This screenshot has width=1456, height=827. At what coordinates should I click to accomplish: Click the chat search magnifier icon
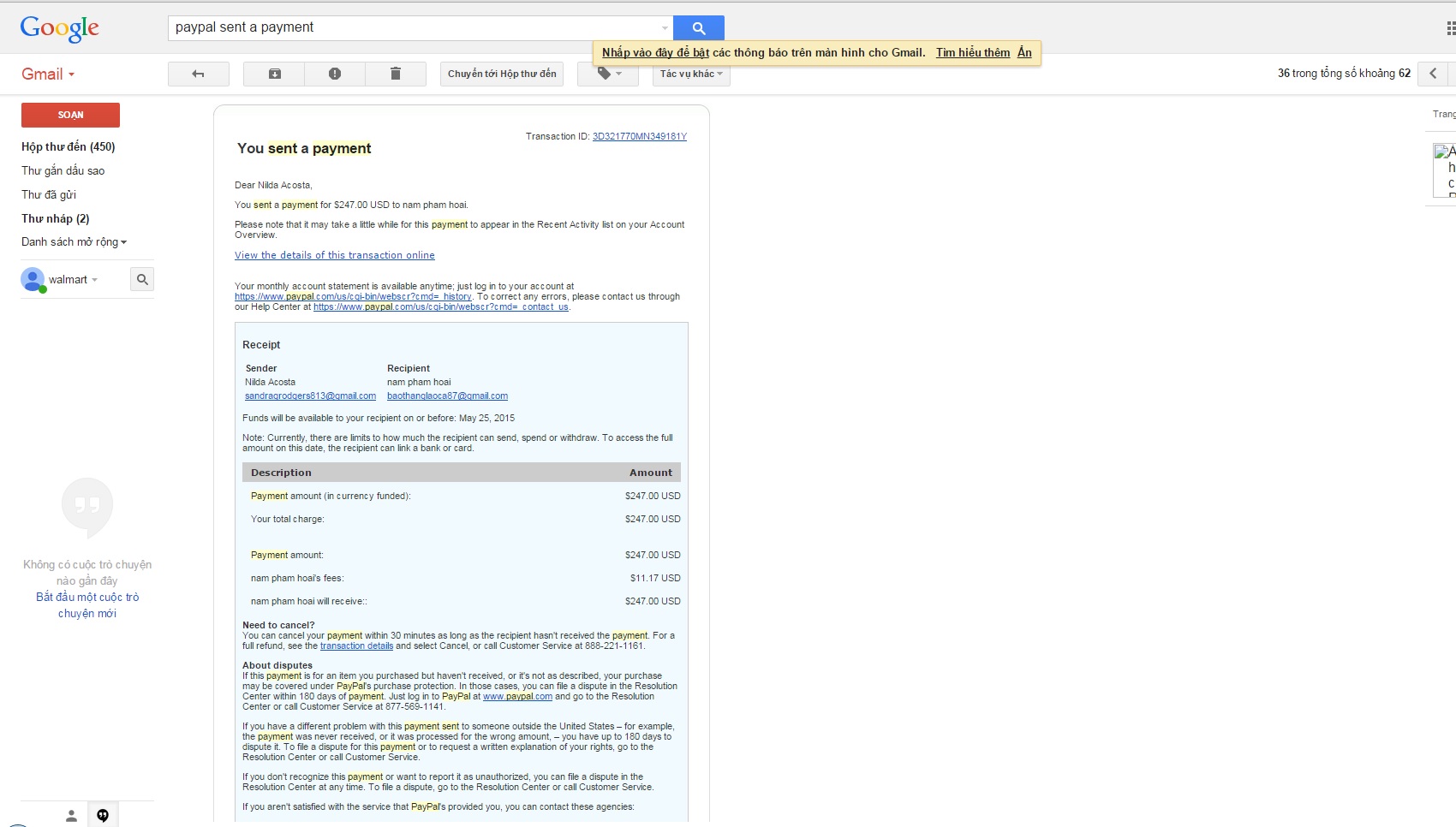click(142, 280)
